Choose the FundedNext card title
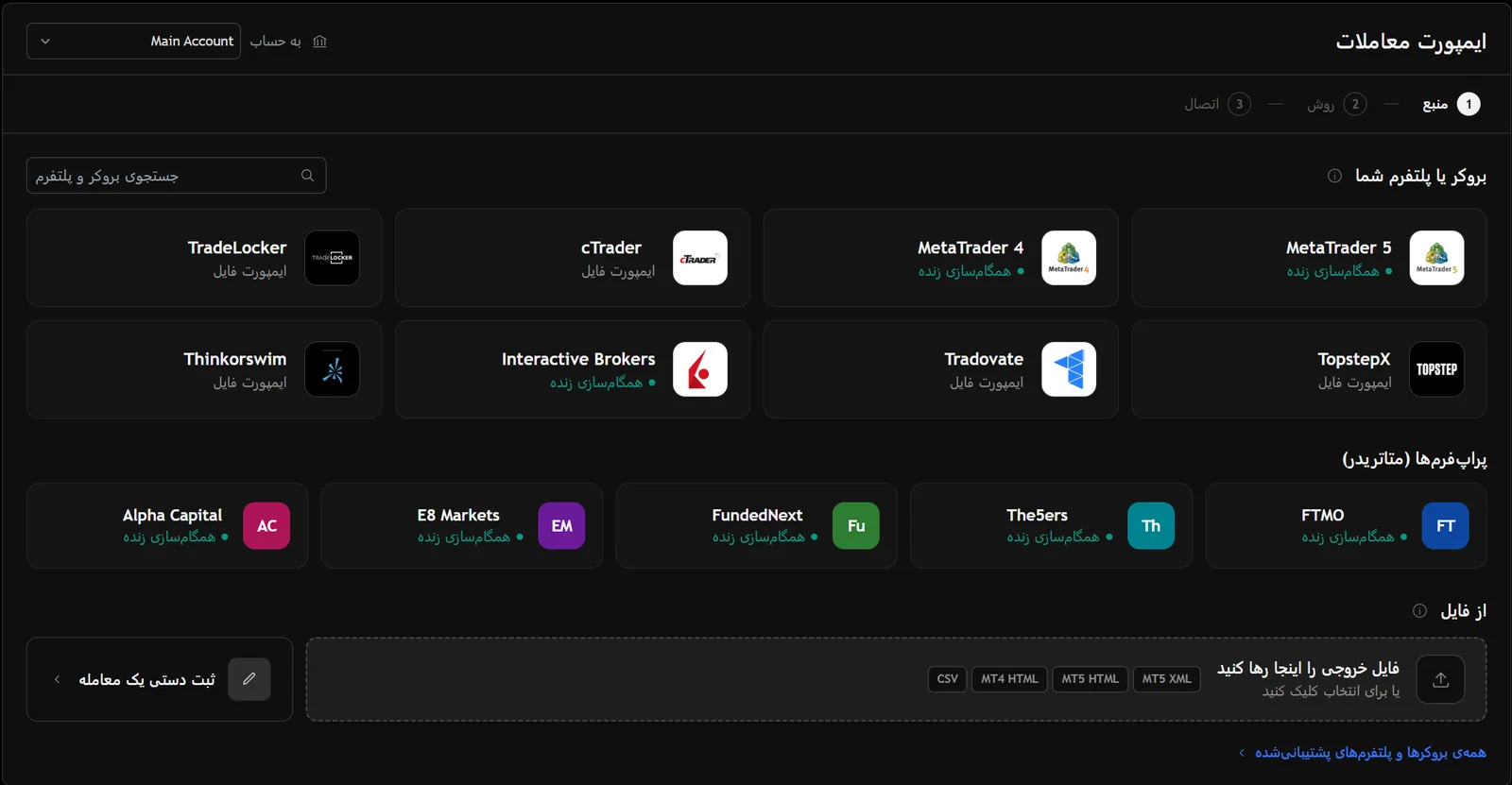 coord(757,515)
